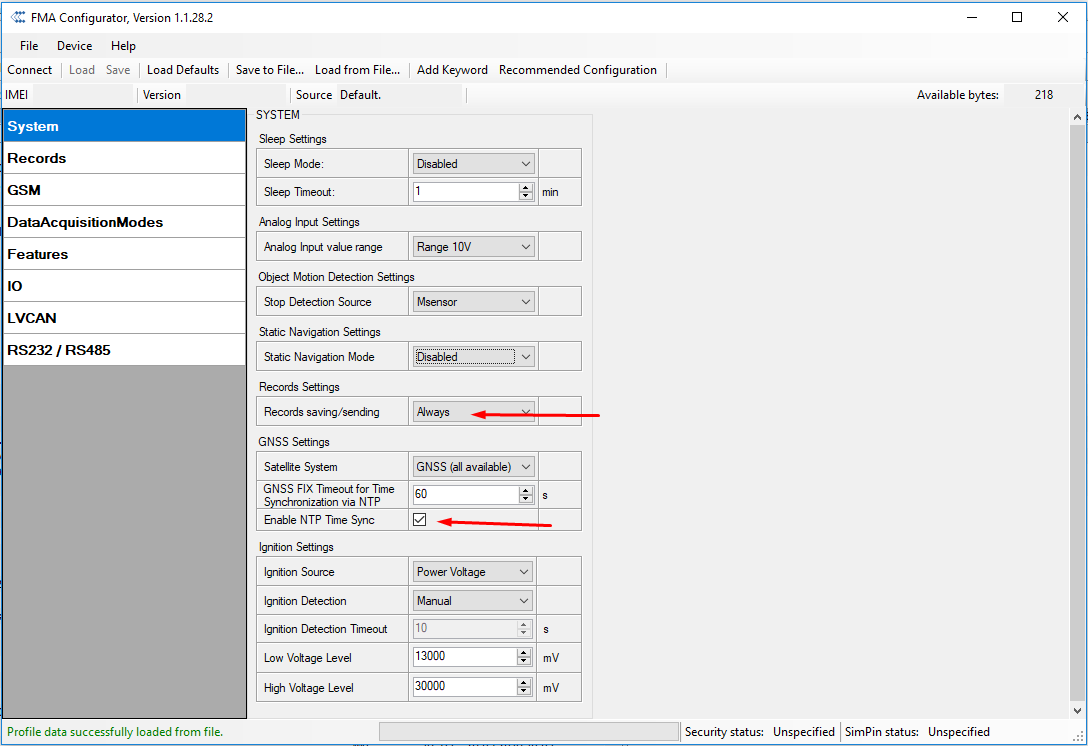Click the Low Voltage Level input field
This screenshot has width=1088, height=746.
[x=464, y=658]
